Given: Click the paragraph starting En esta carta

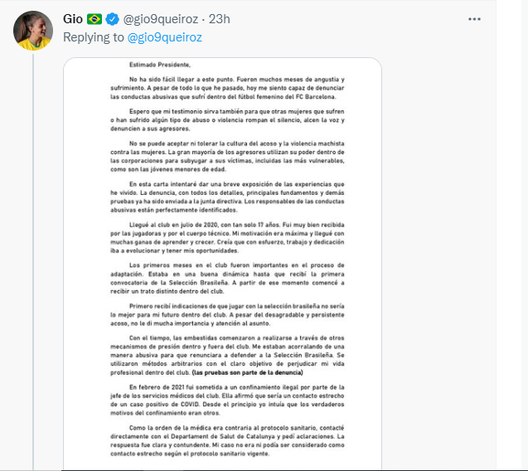Looking at the screenshot, I should pos(227,197).
